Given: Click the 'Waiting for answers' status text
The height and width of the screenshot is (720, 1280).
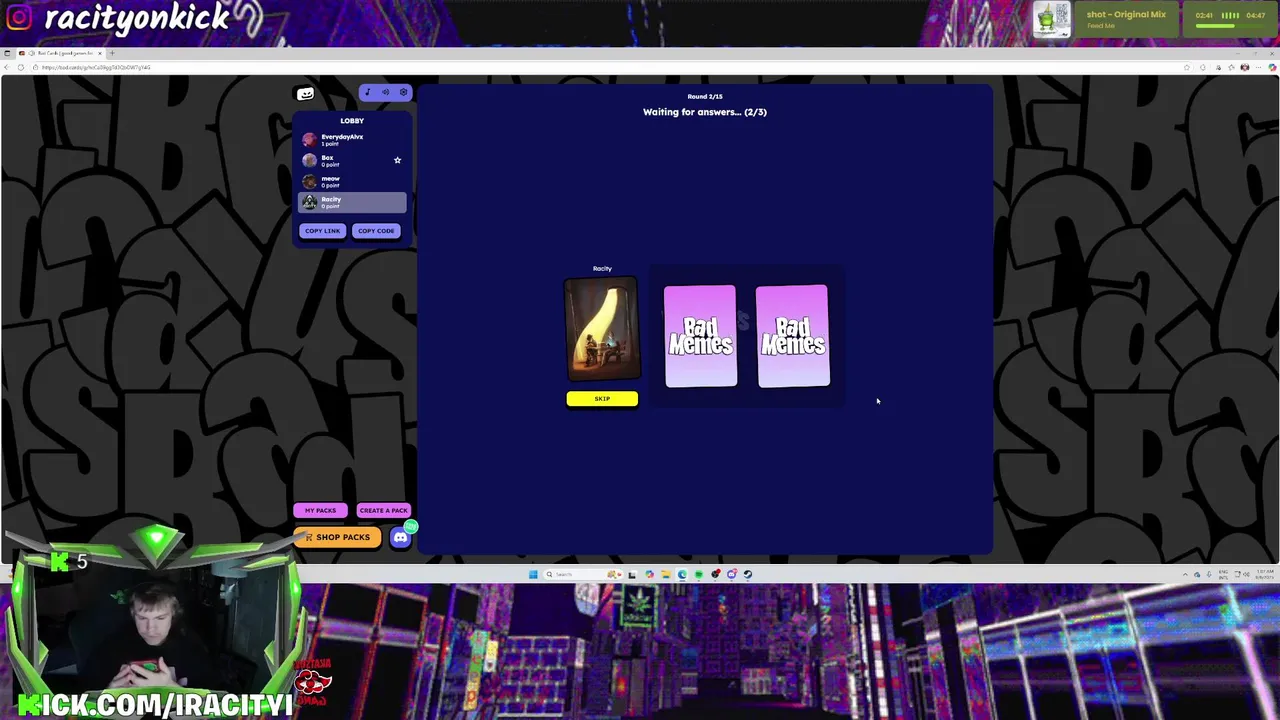Looking at the screenshot, I should point(705,112).
